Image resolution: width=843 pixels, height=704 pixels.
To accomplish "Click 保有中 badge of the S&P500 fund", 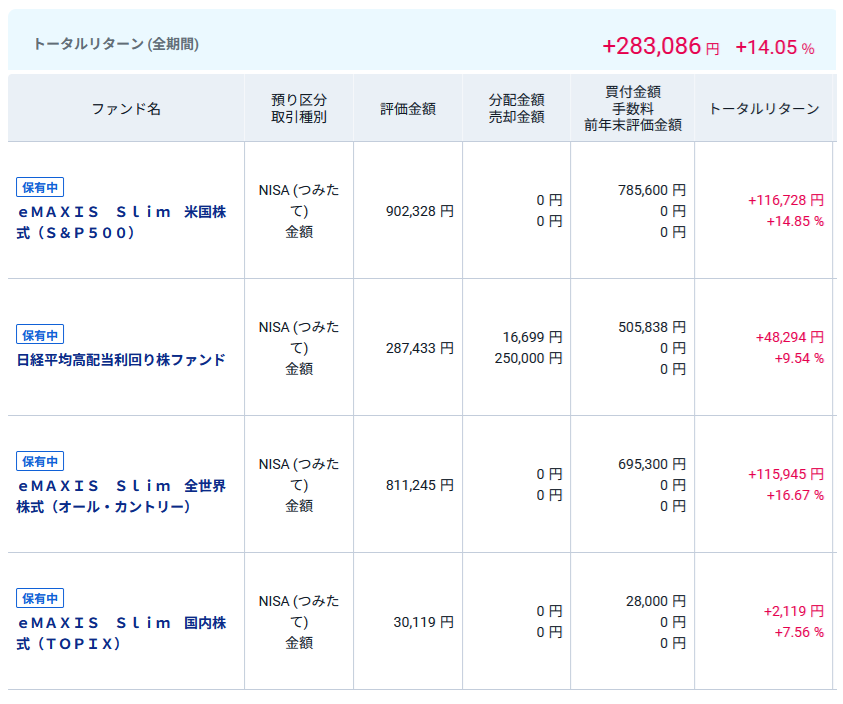I will pyautogui.click(x=40, y=187).
